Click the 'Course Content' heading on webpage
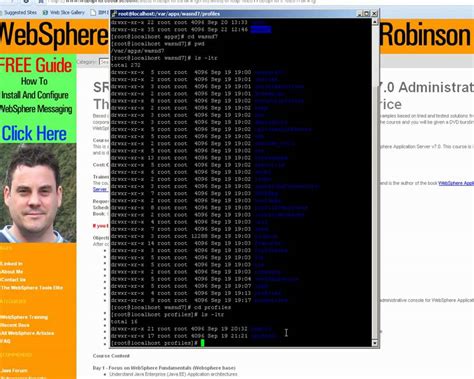The width and height of the screenshot is (474, 379). [x=111, y=356]
